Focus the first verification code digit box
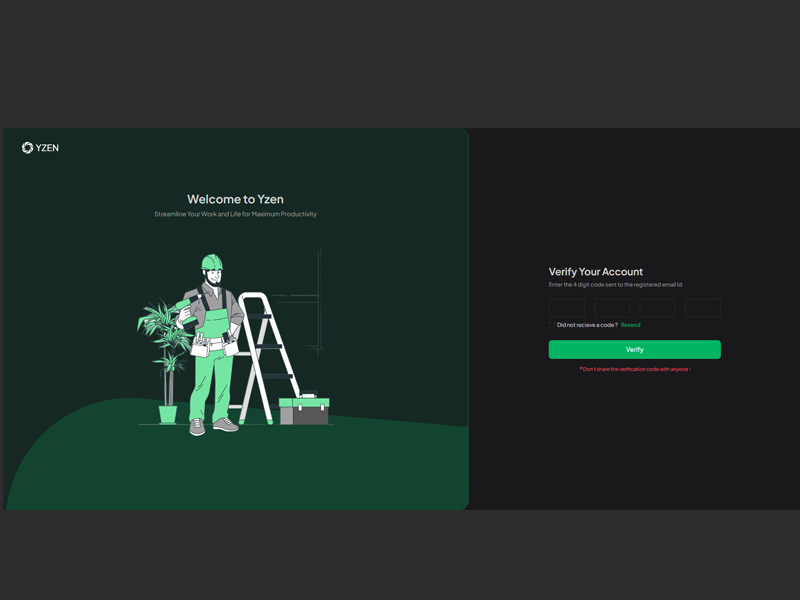Screen dimensions: 800x600 [567, 308]
